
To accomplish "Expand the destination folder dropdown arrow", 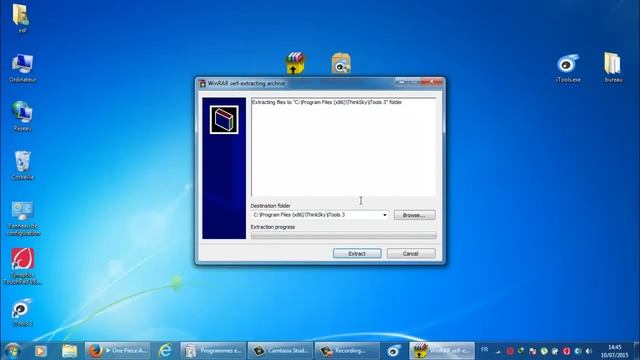I will pyautogui.click(x=384, y=215).
